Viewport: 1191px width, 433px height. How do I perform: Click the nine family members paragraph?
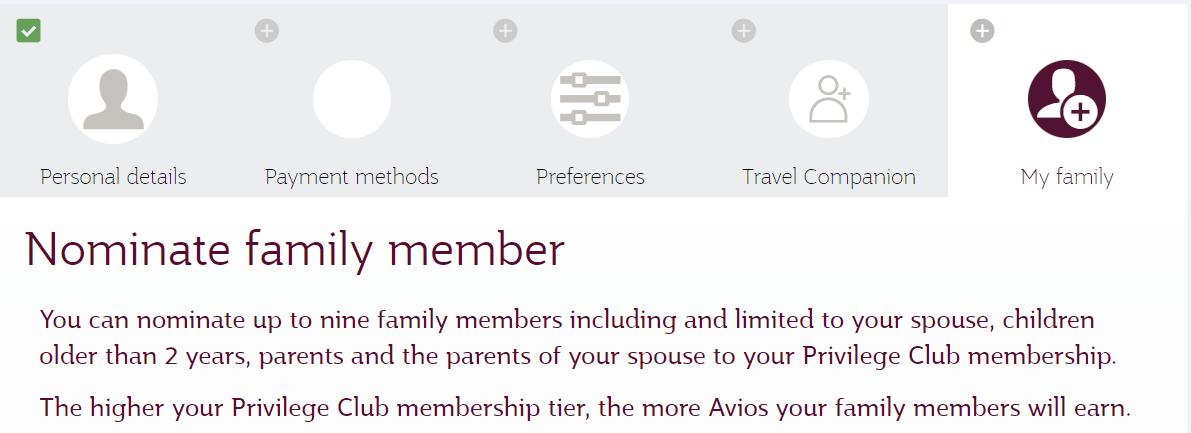click(567, 338)
